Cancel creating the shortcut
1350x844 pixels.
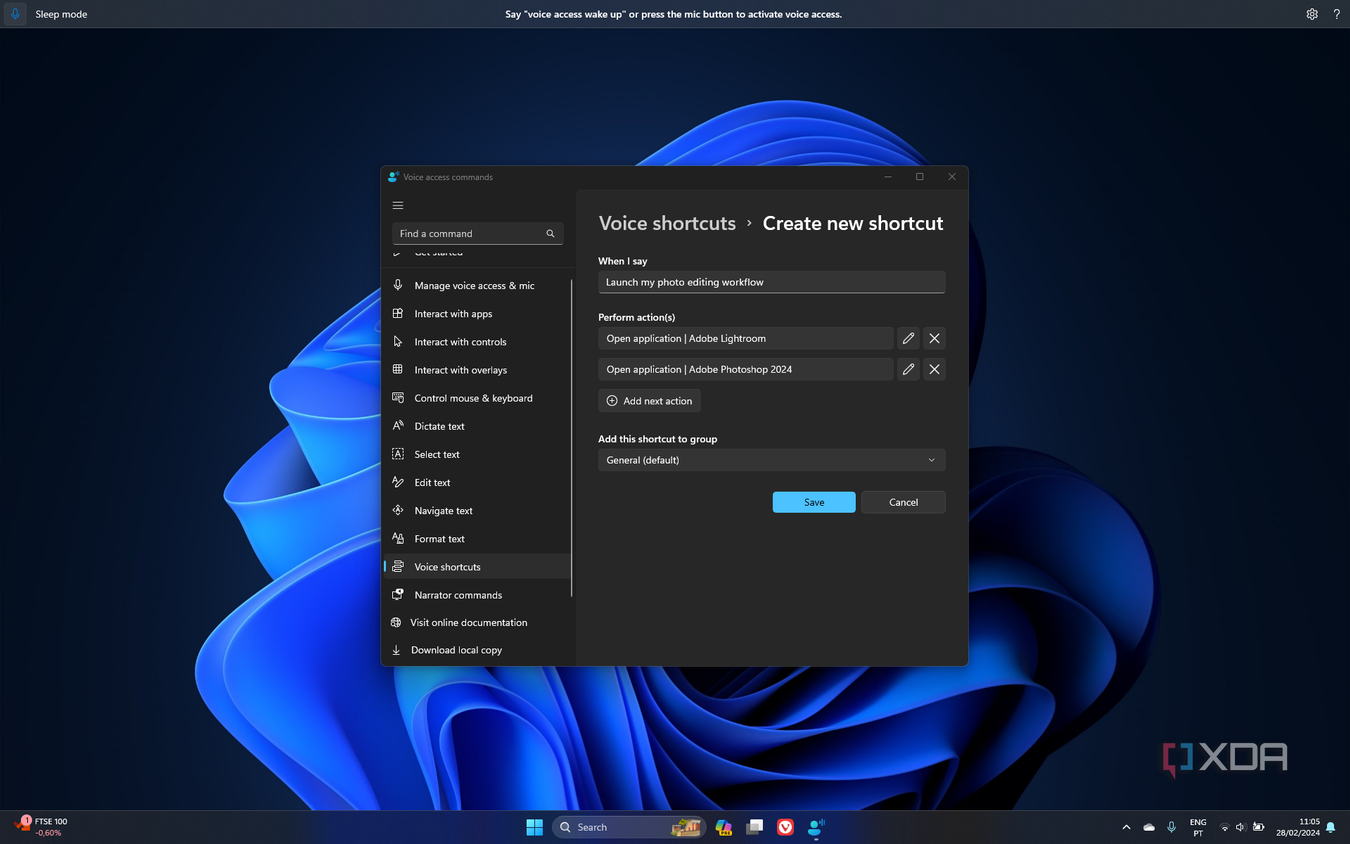click(903, 502)
